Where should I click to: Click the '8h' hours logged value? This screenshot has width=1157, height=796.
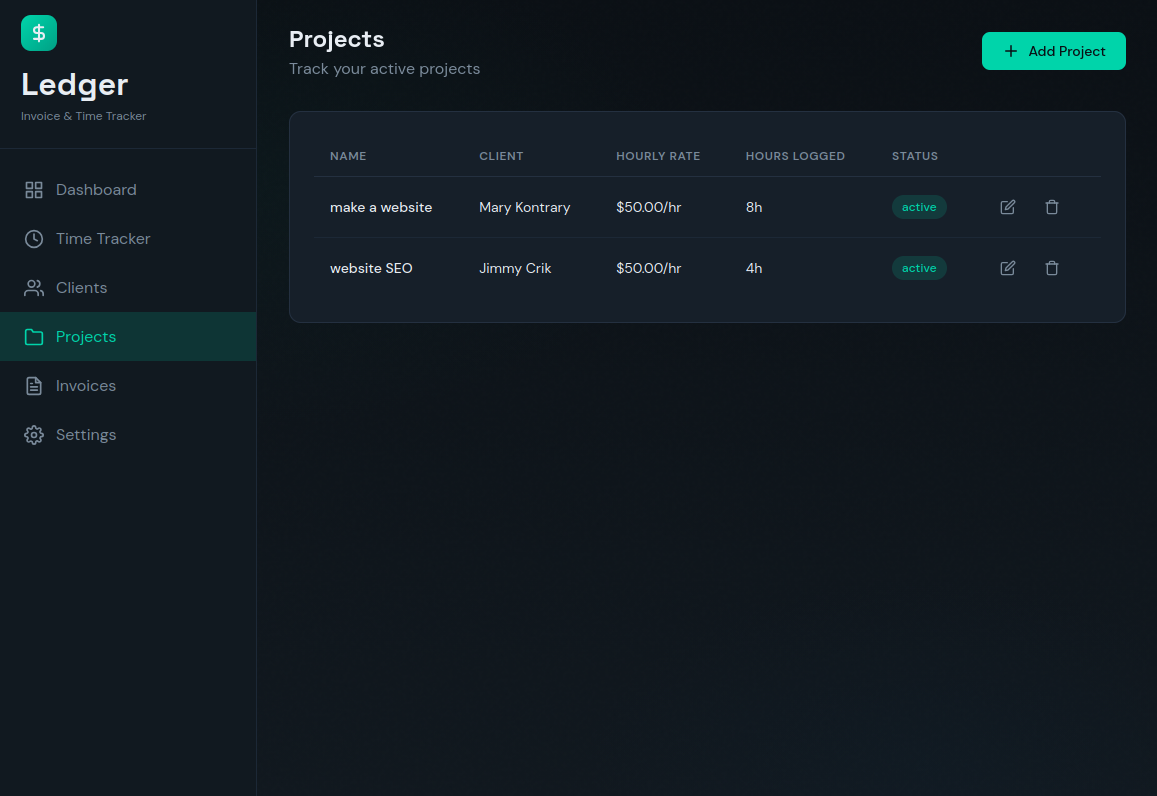[753, 207]
